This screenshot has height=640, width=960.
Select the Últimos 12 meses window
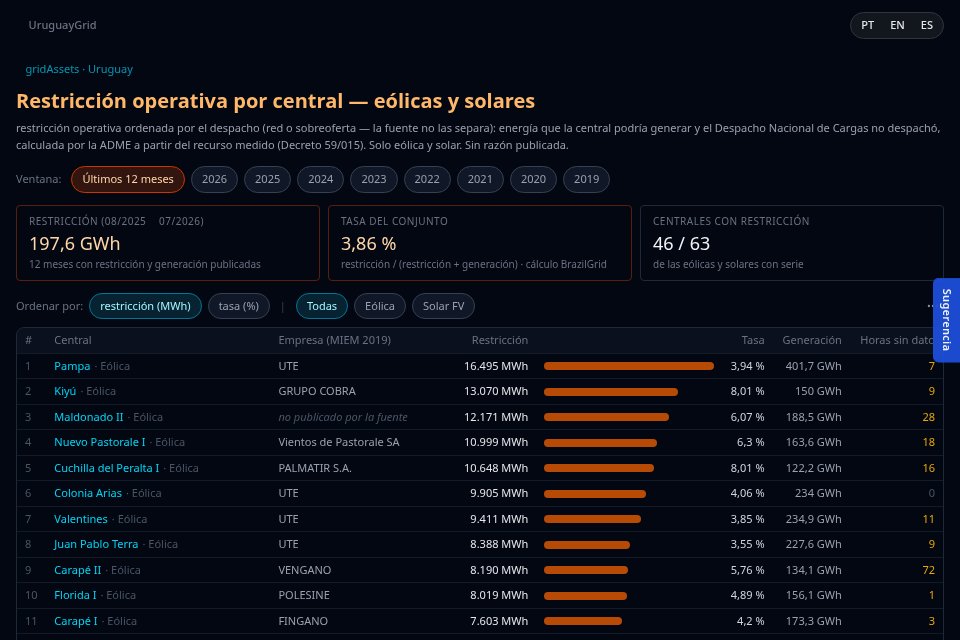point(128,179)
